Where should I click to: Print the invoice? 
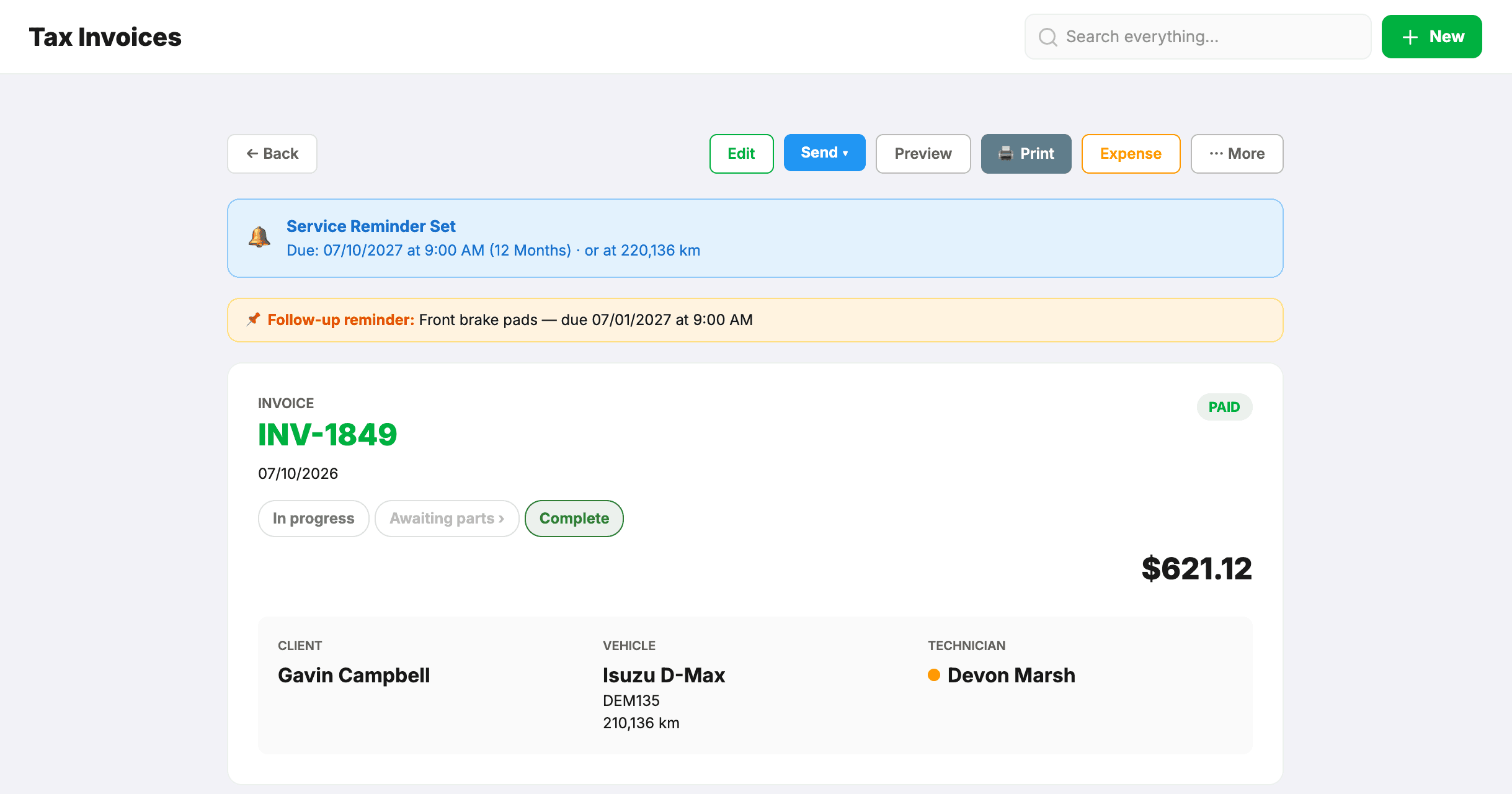[x=1026, y=154]
